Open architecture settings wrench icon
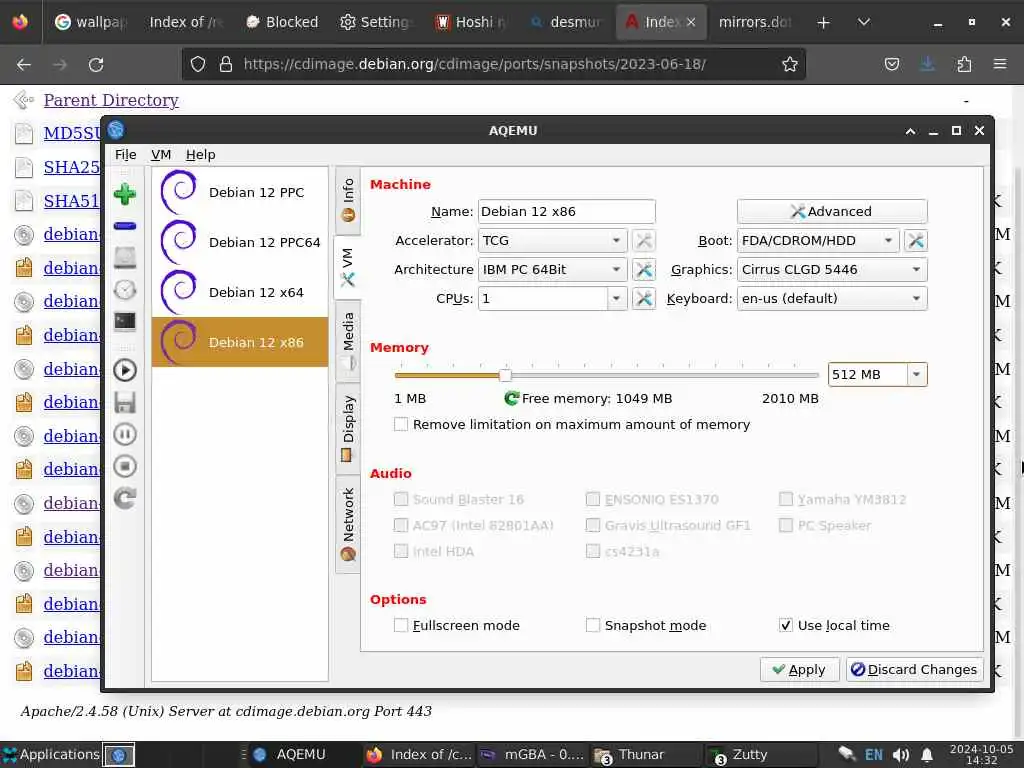 644,269
